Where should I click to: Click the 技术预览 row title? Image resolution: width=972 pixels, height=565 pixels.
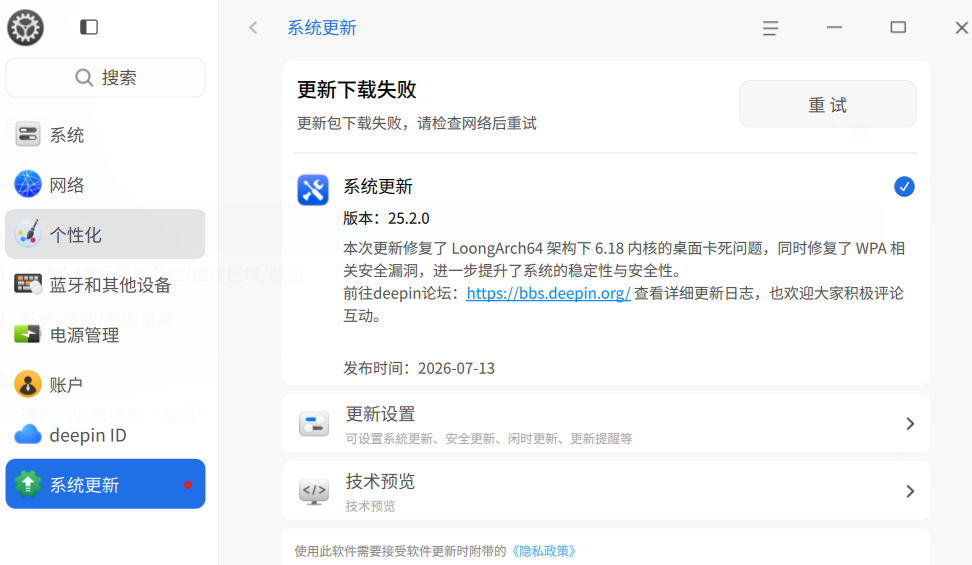point(380,481)
